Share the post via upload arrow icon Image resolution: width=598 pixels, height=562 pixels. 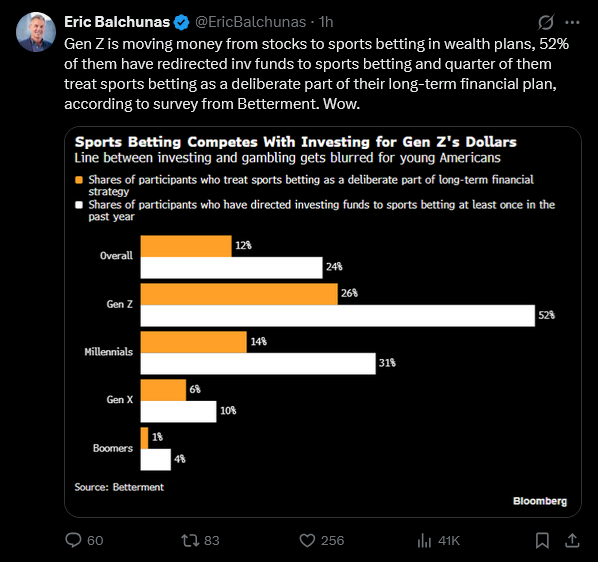[x=572, y=540]
